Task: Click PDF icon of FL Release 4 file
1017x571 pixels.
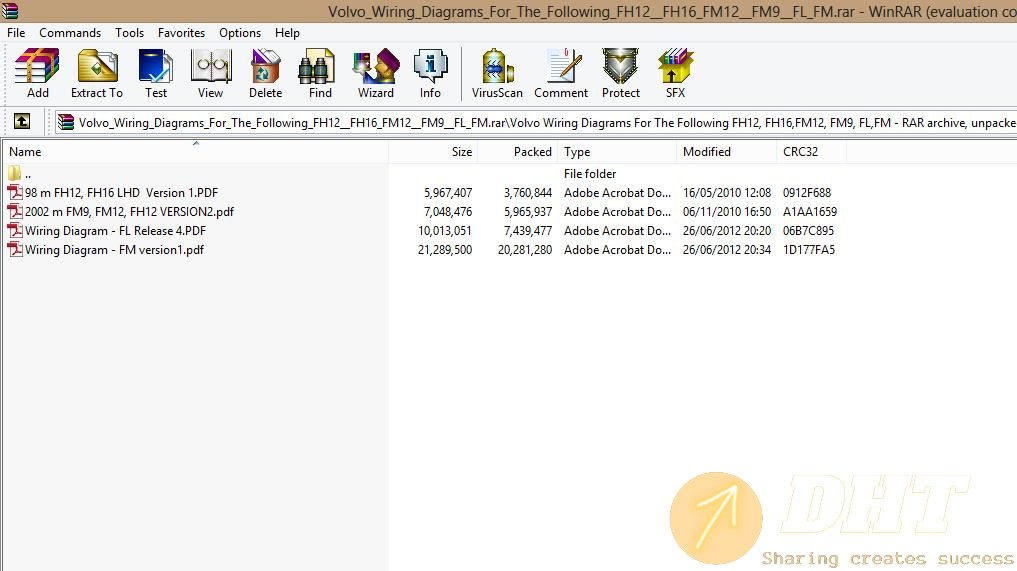Action: [x=14, y=230]
